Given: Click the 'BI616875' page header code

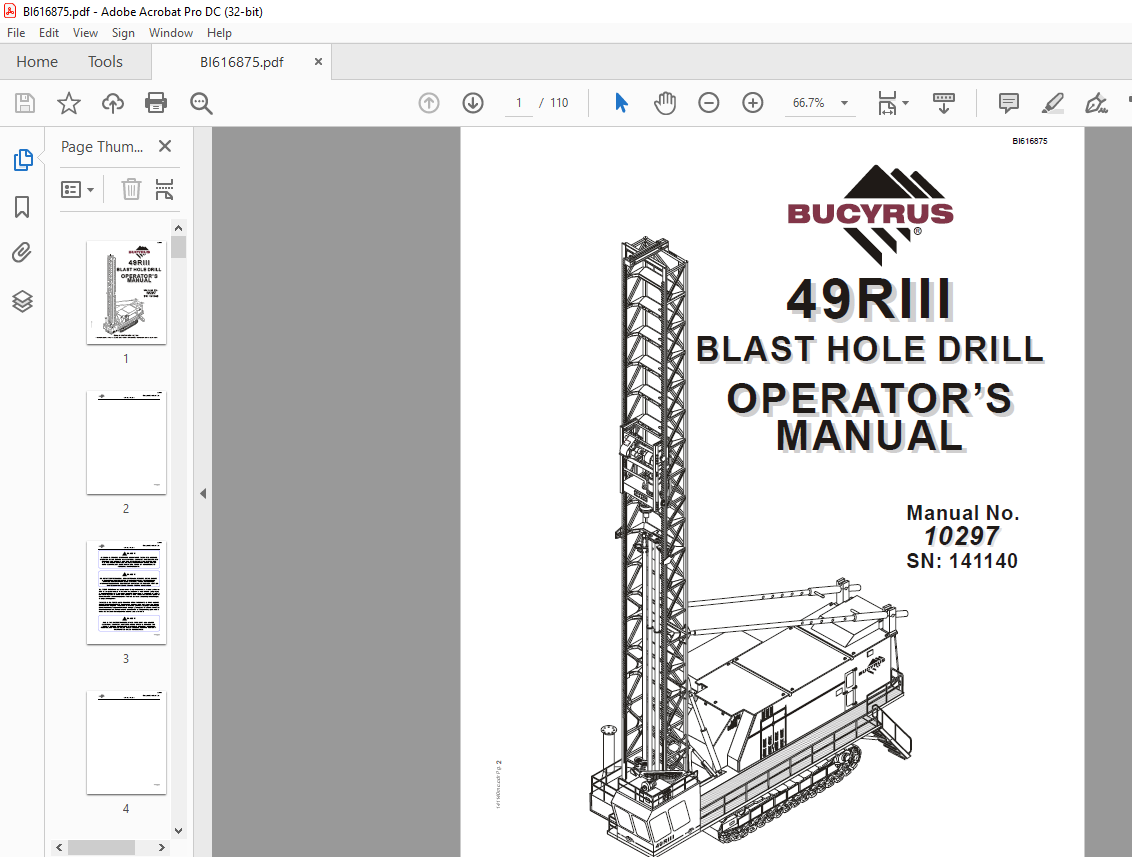Looking at the screenshot, I should coord(1029,141).
